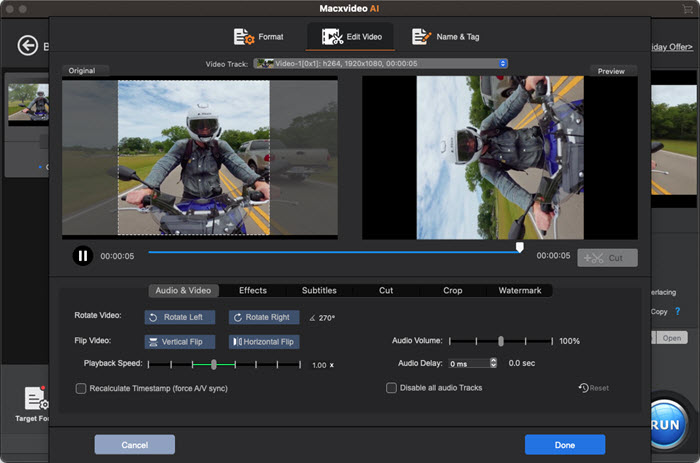
Task: Click the Target Format icon
Action: click(36, 398)
